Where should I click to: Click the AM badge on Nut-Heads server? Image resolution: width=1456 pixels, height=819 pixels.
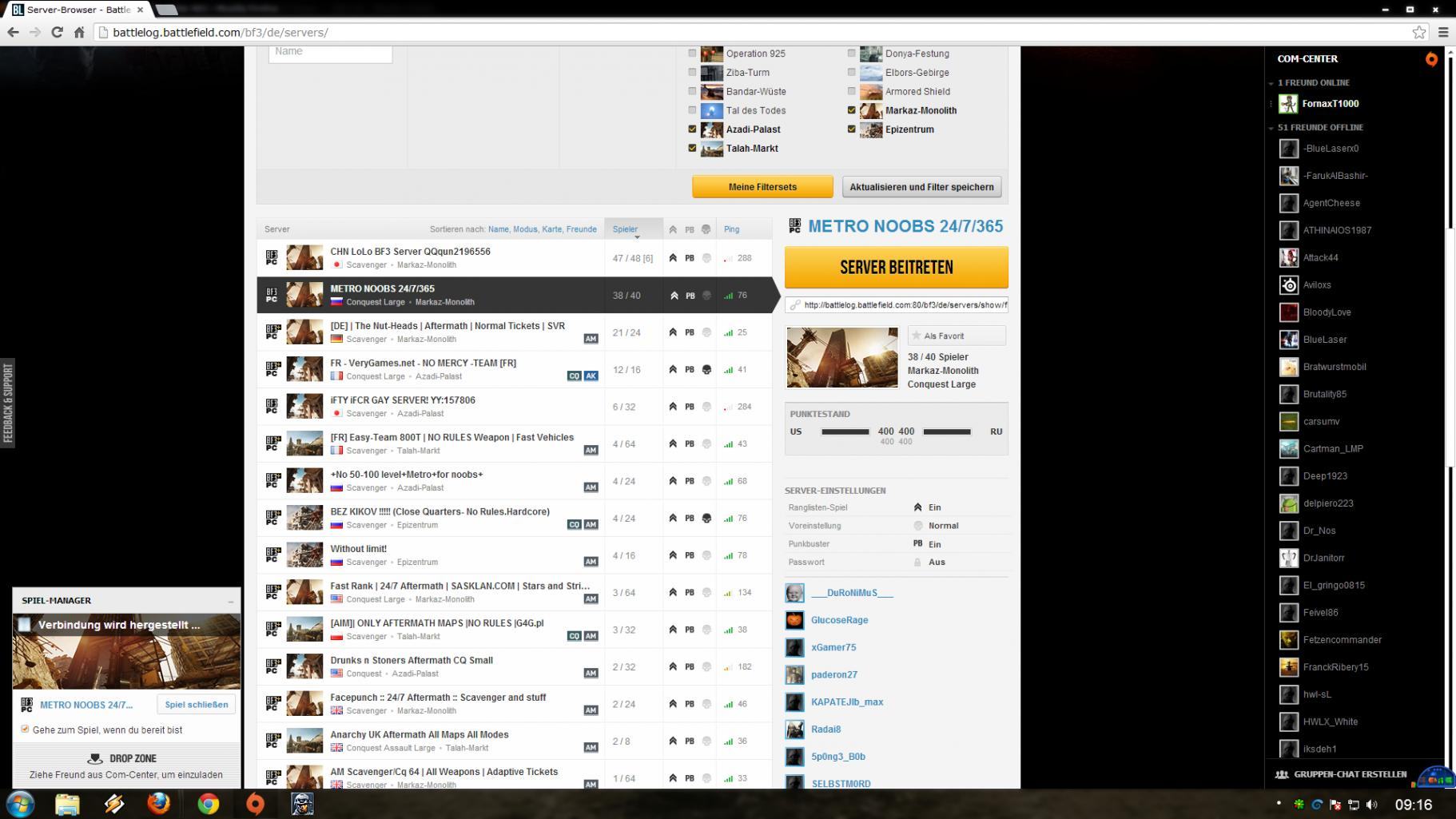tap(591, 339)
